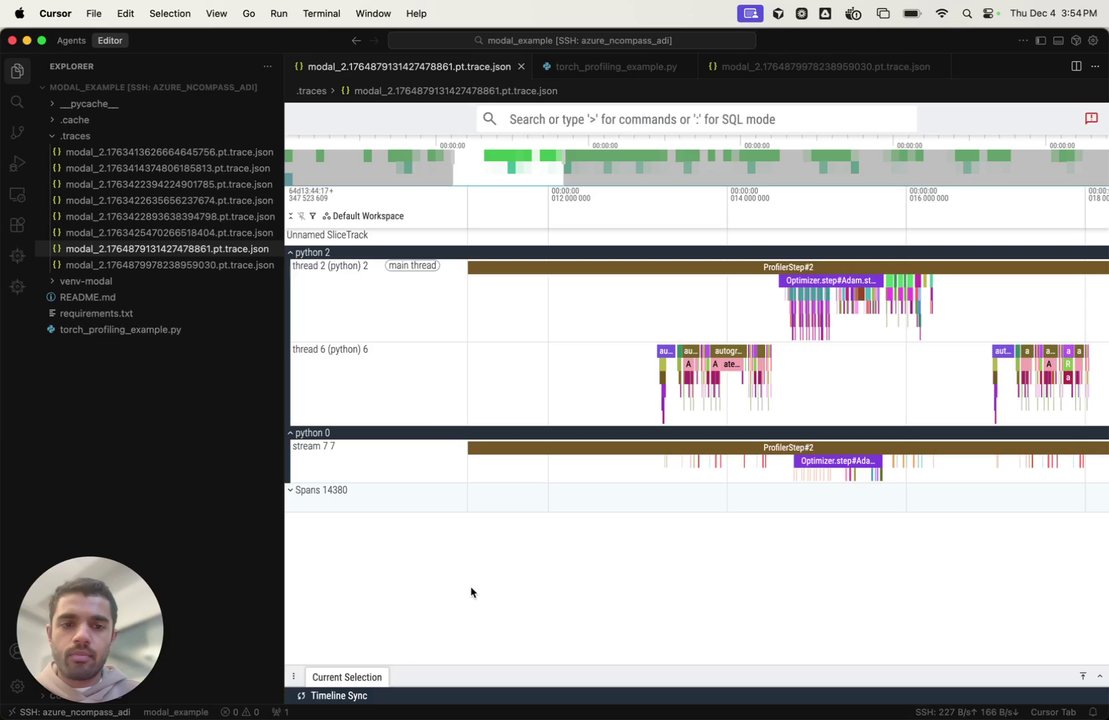
Task: Click the Explorer panel more actions ellipsis
Action: (267, 66)
